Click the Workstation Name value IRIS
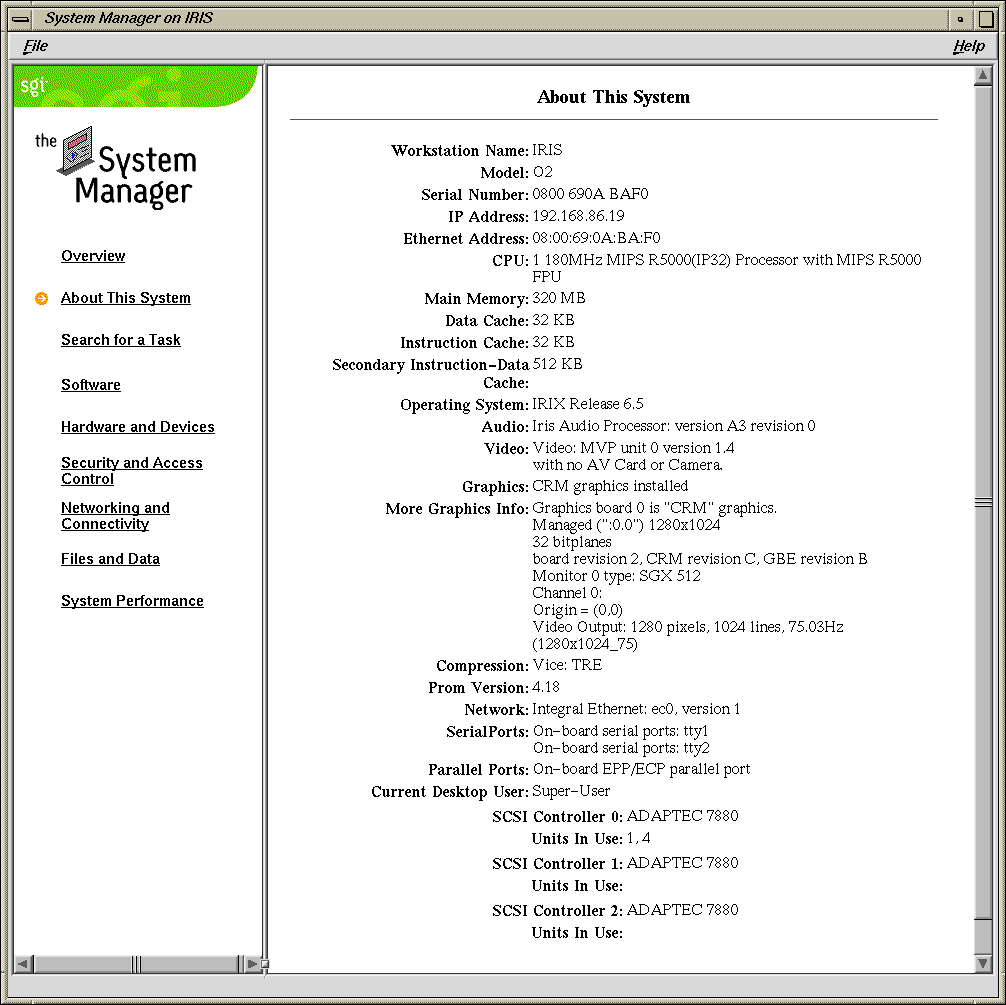 click(x=547, y=150)
